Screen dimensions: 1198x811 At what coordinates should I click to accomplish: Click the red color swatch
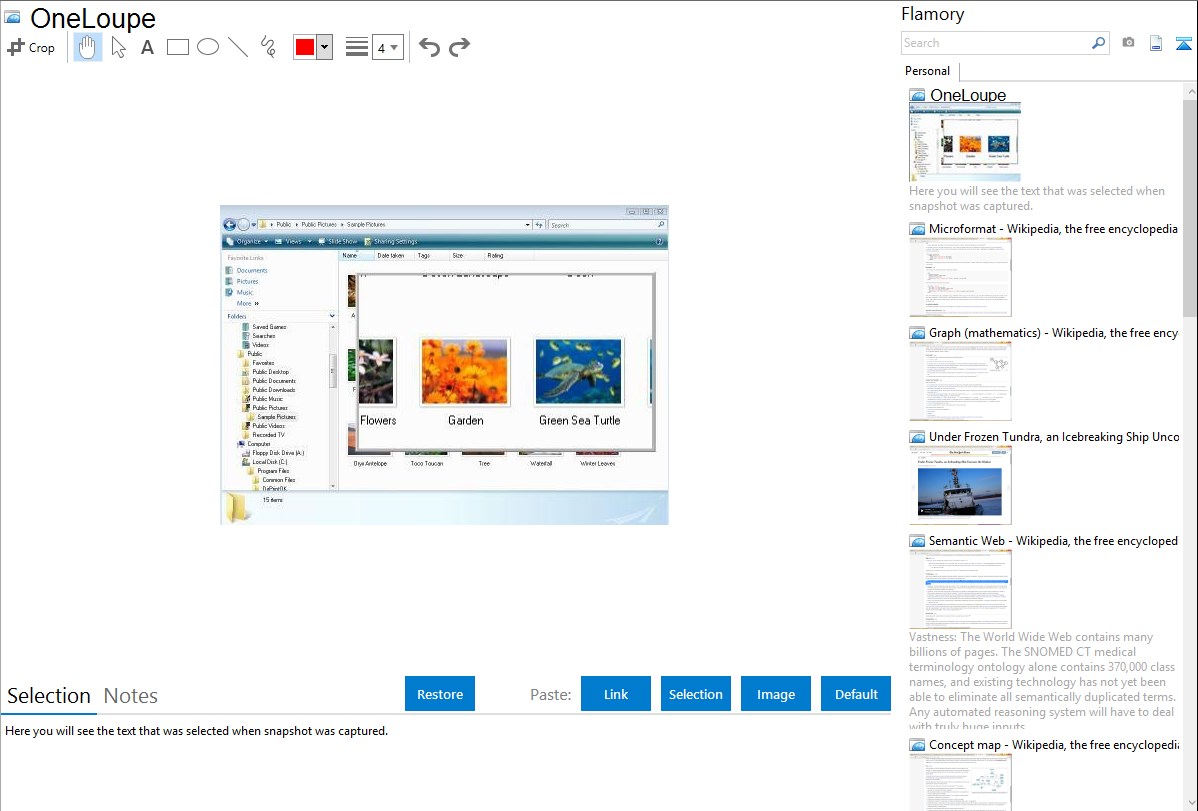(305, 47)
